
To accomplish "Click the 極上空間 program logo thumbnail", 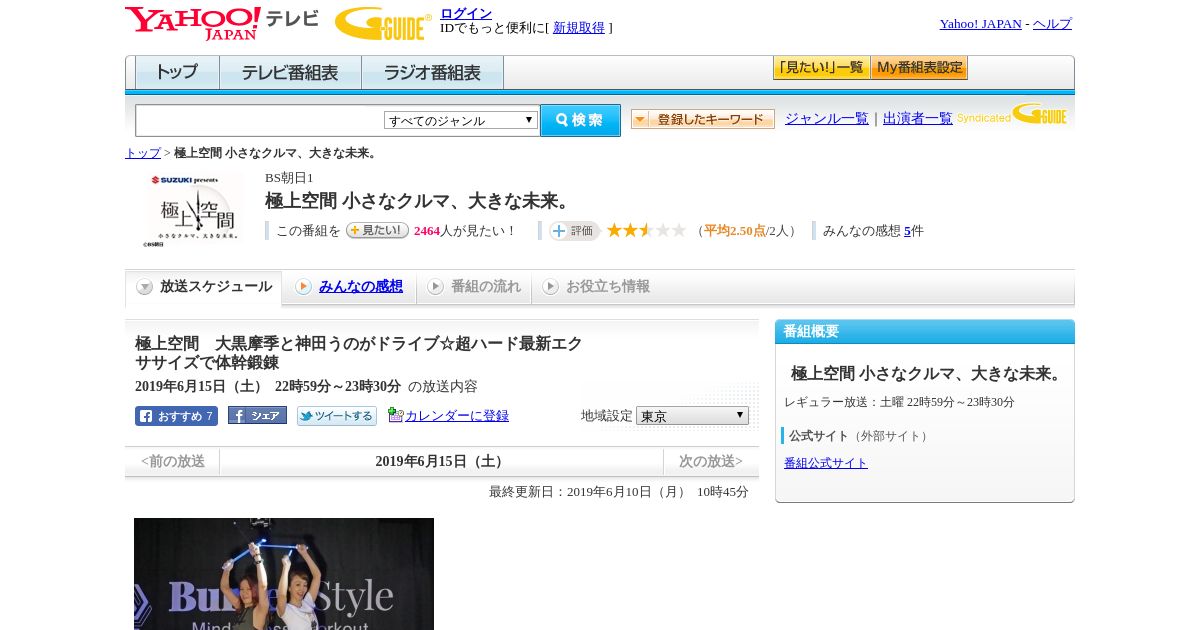I will pos(195,209).
